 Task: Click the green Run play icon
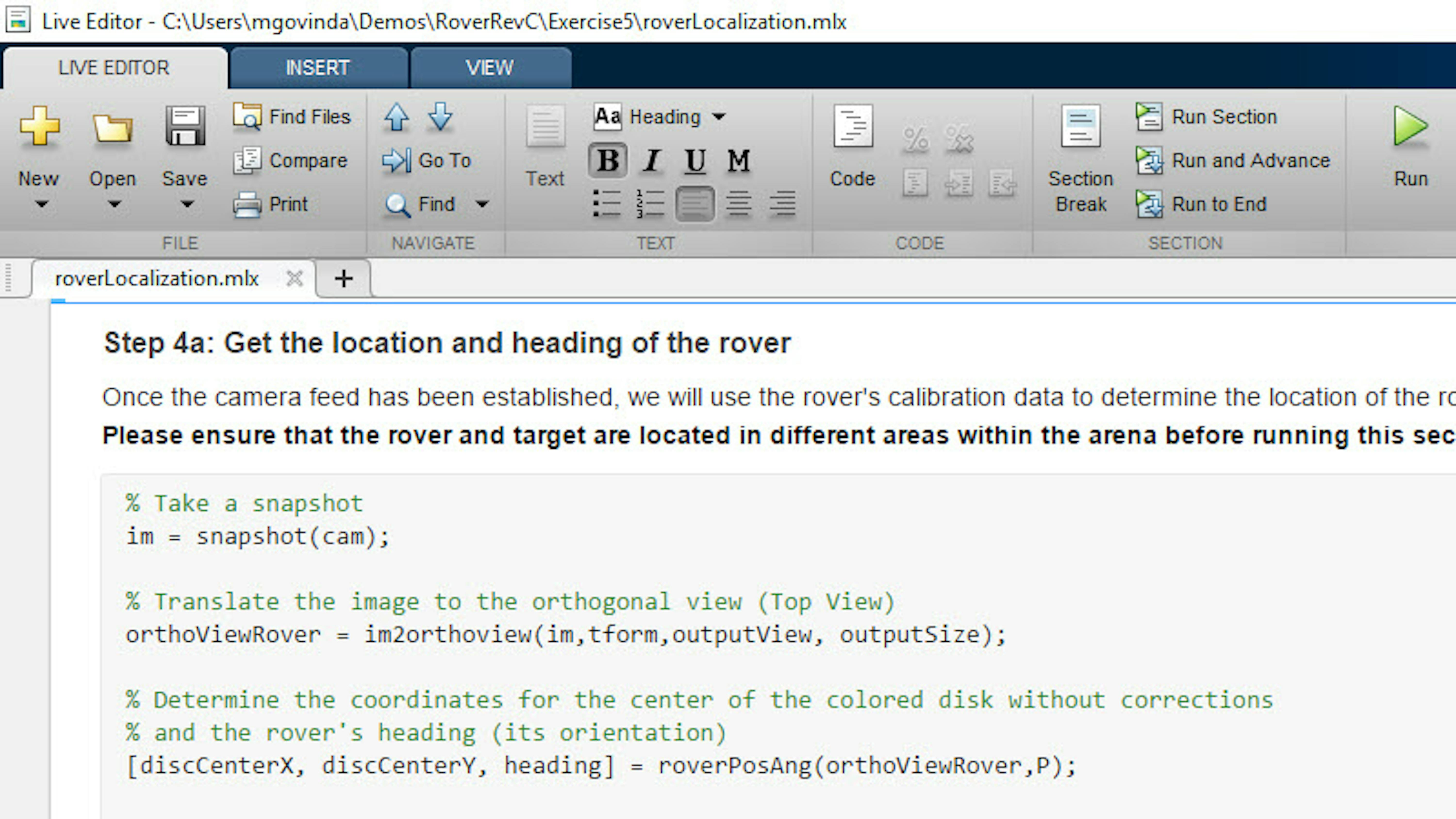pyautogui.click(x=1411, y=125)
